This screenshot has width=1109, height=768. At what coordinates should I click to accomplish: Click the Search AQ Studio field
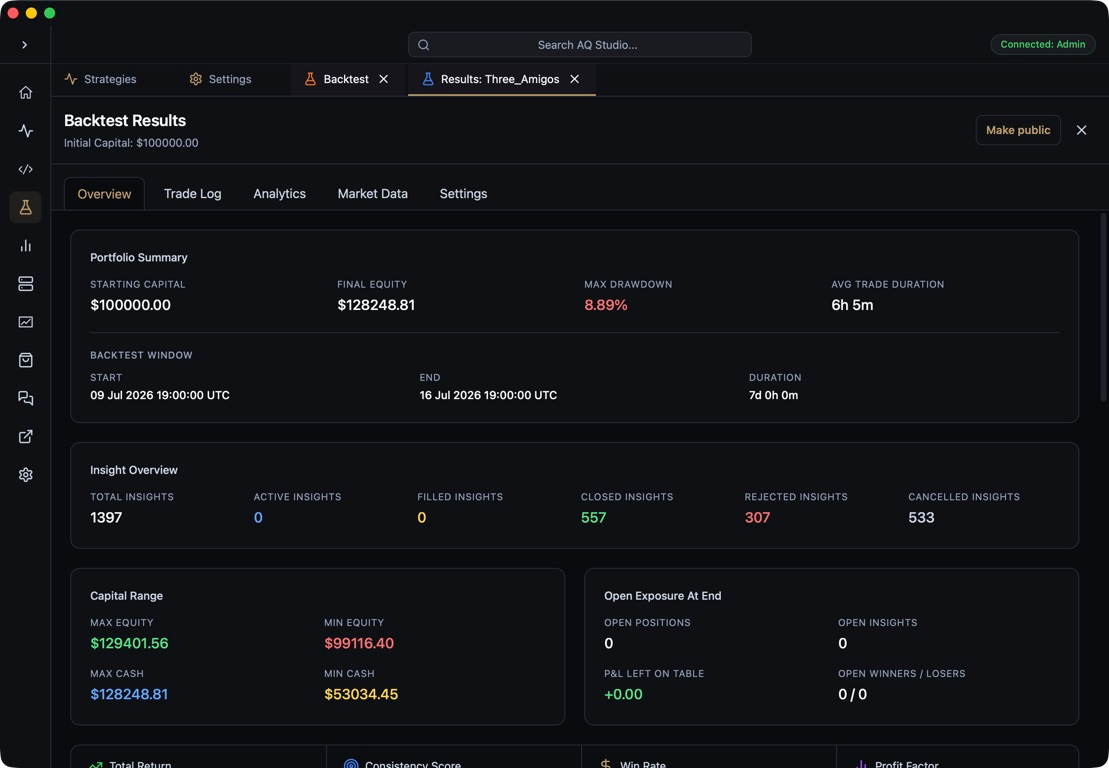pos(579,45)
